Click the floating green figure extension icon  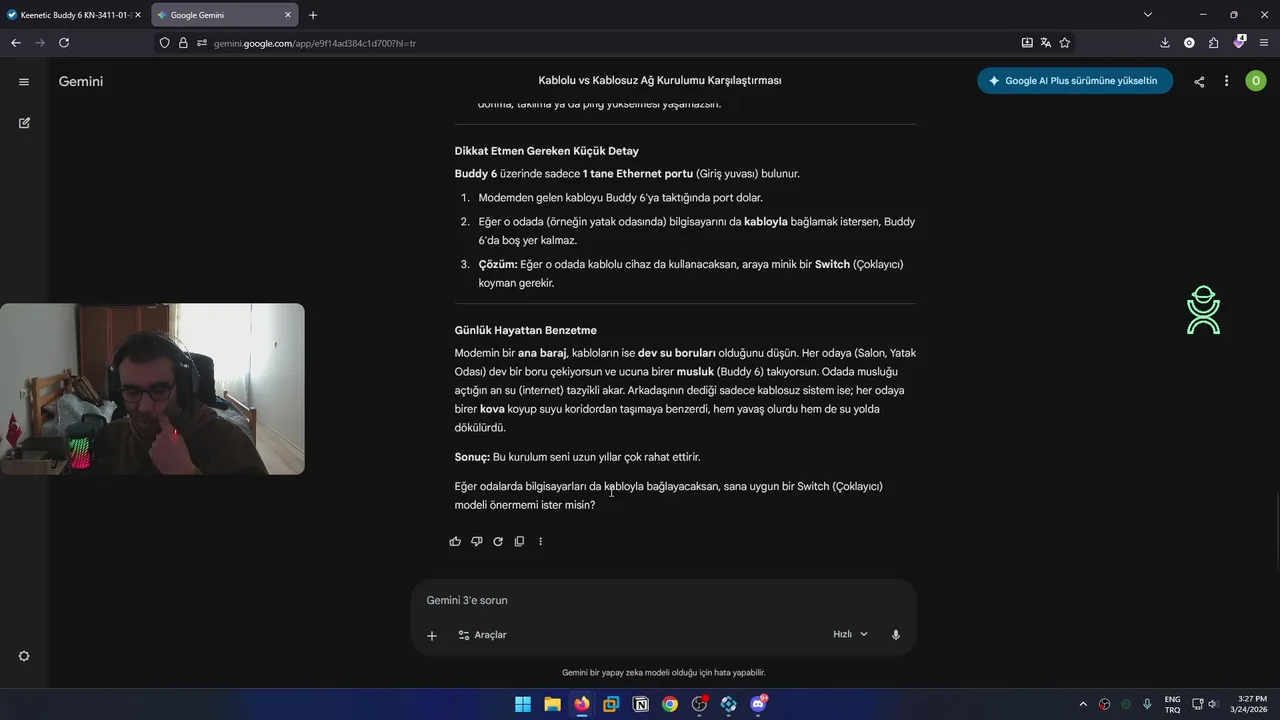(1203, 310)
